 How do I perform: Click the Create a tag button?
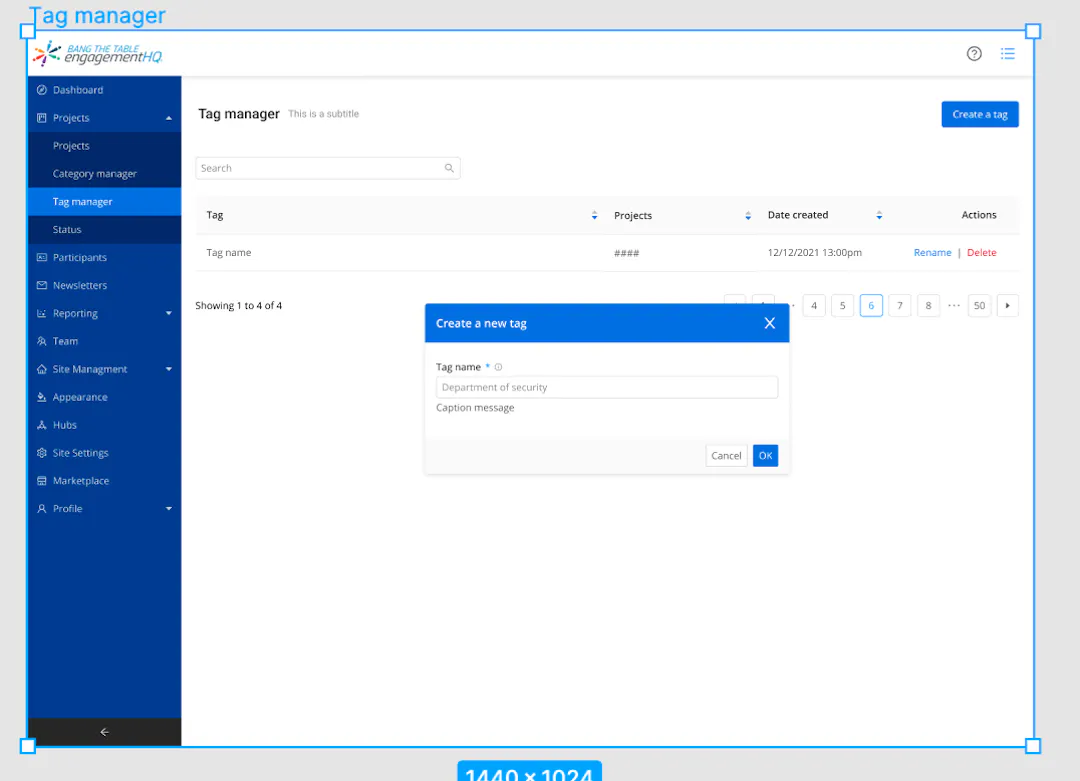point(979,115)
